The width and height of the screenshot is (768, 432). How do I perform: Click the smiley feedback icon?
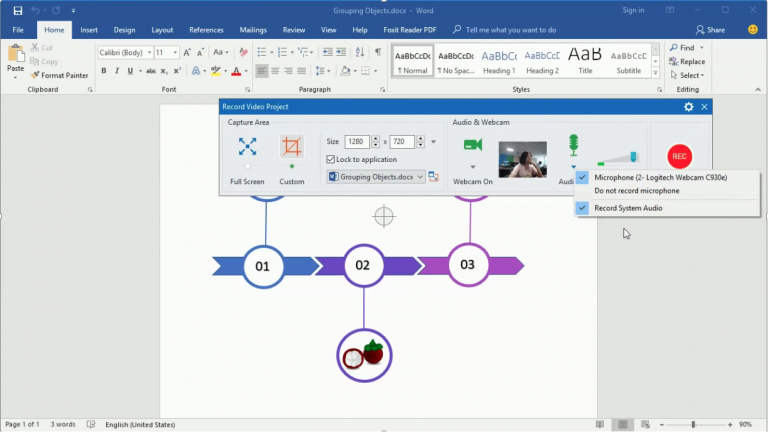(753, 29)
